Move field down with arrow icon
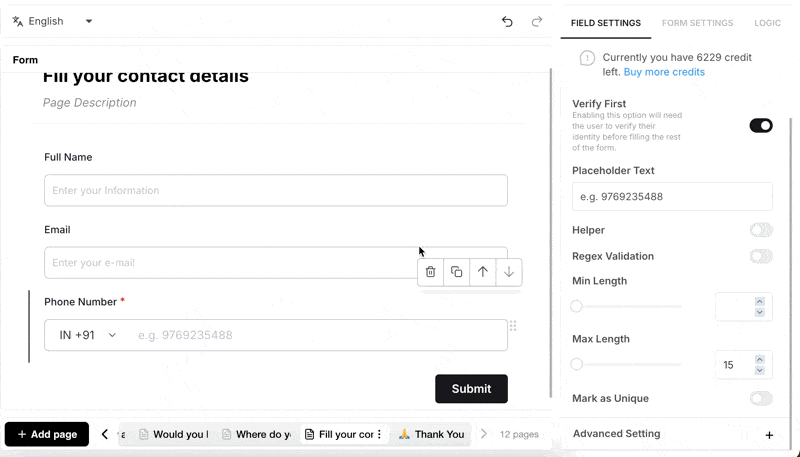This screenshot has width=800, height=457. [509, 272]
